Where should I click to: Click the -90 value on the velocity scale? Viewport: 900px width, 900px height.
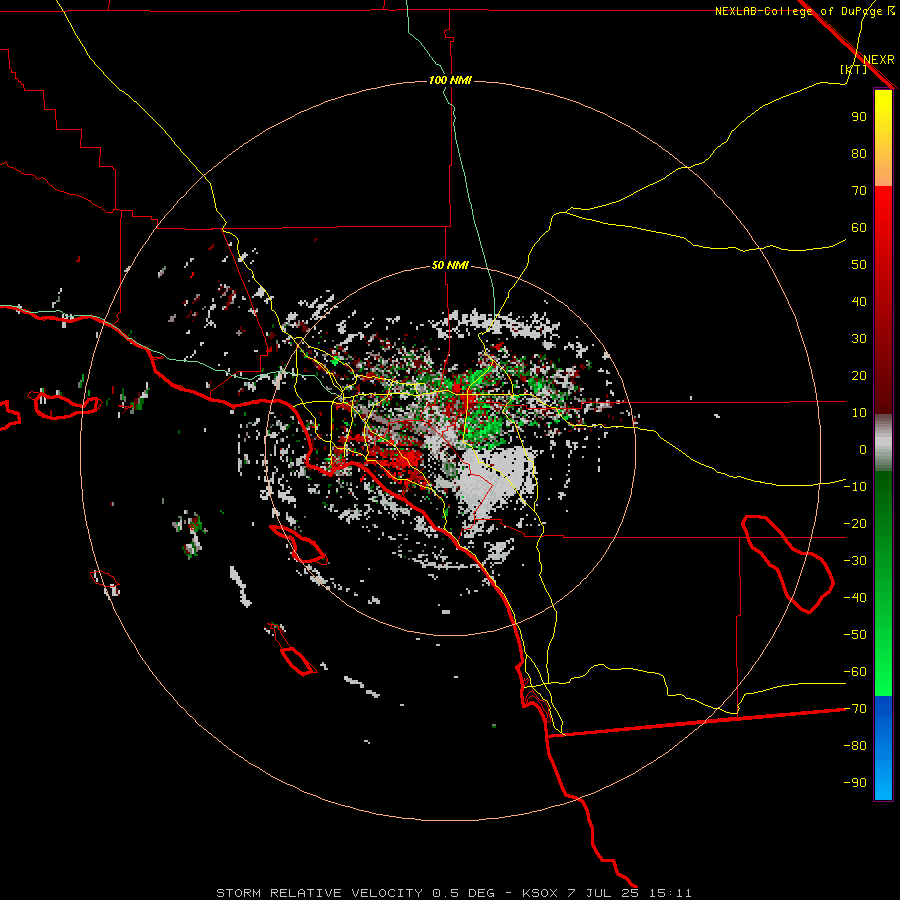pyautogui.click(x=855, y=783)
